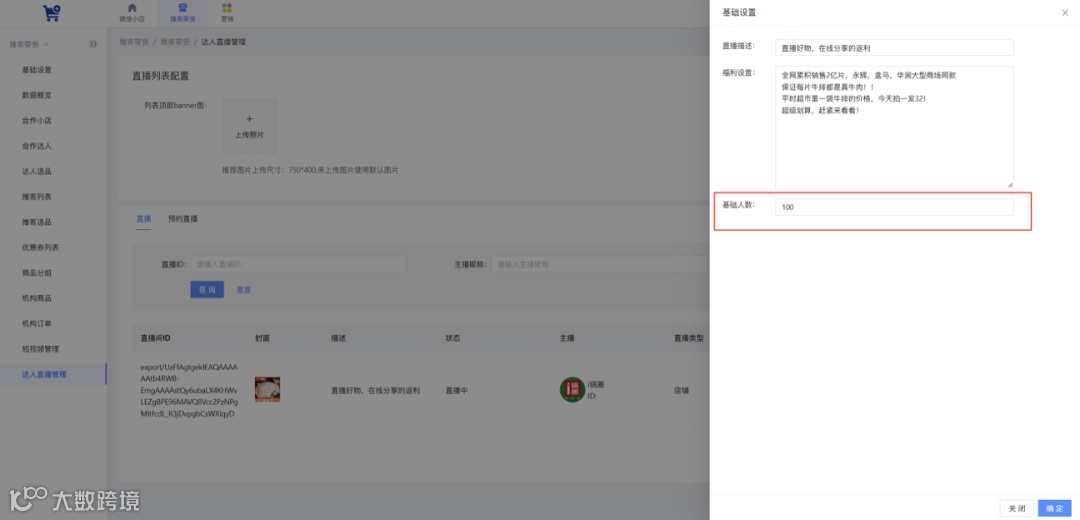The width and height of the screenshot is (1080, 520).
Task: Open 合作小店 in the sidebar
Action: pyautogui.click(x=37, y=121)
